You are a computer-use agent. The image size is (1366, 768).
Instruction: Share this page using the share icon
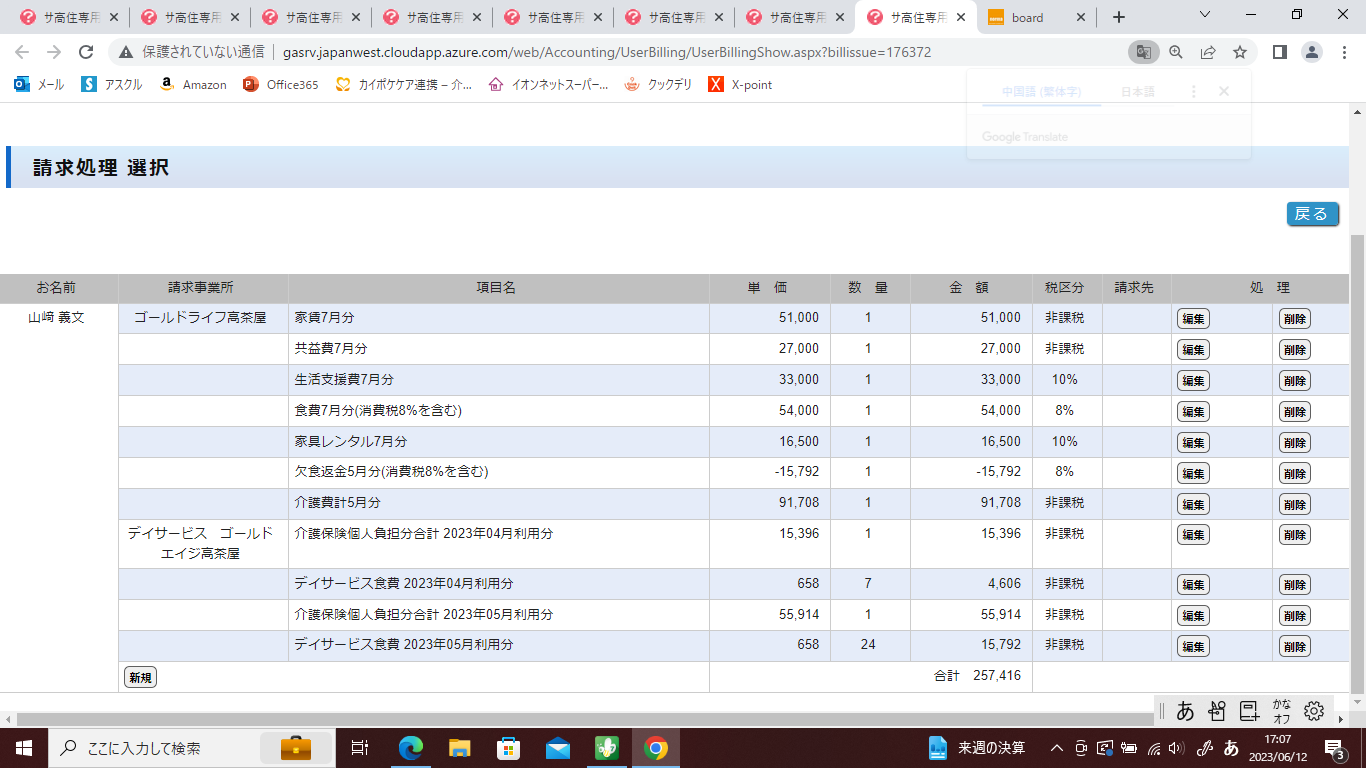pos(1208,52)
